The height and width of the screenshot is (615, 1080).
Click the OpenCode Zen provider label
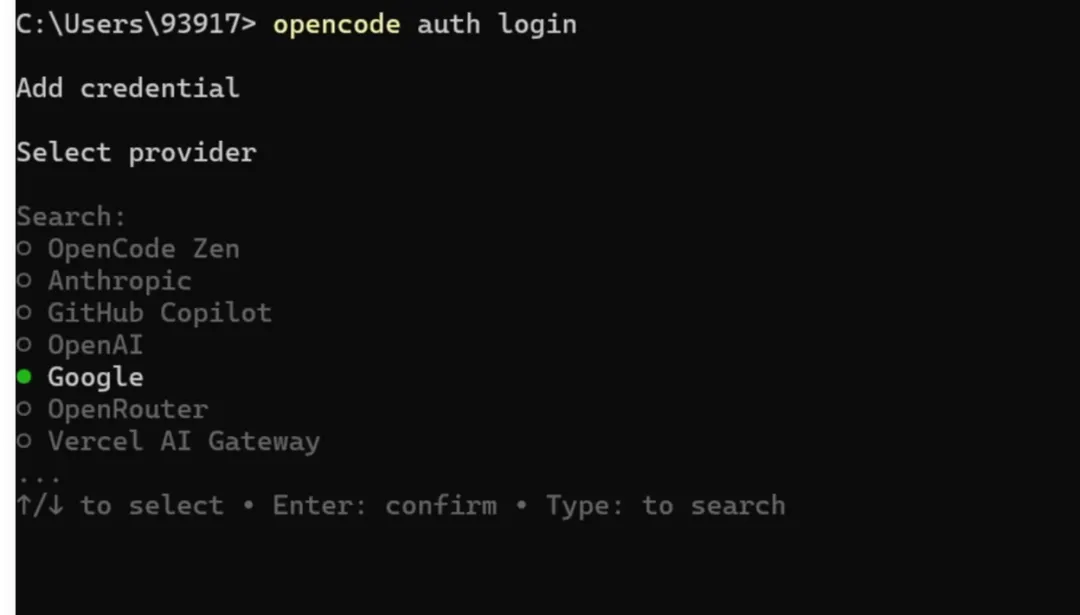point(143,249)
